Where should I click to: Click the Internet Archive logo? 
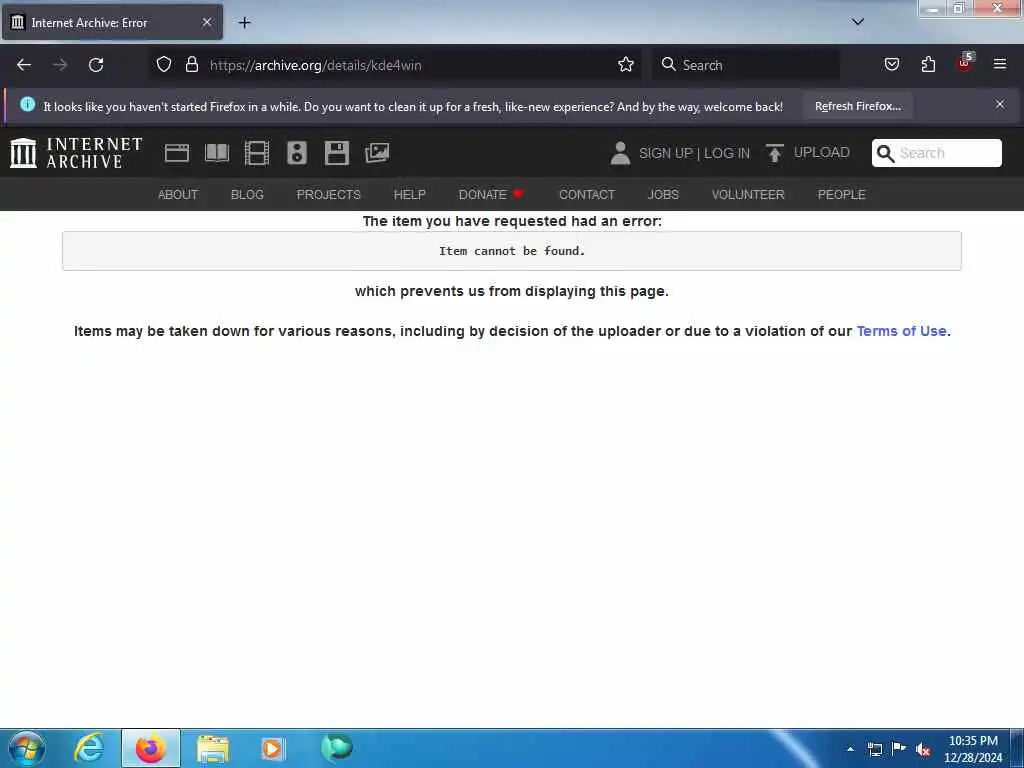point(76,153)
